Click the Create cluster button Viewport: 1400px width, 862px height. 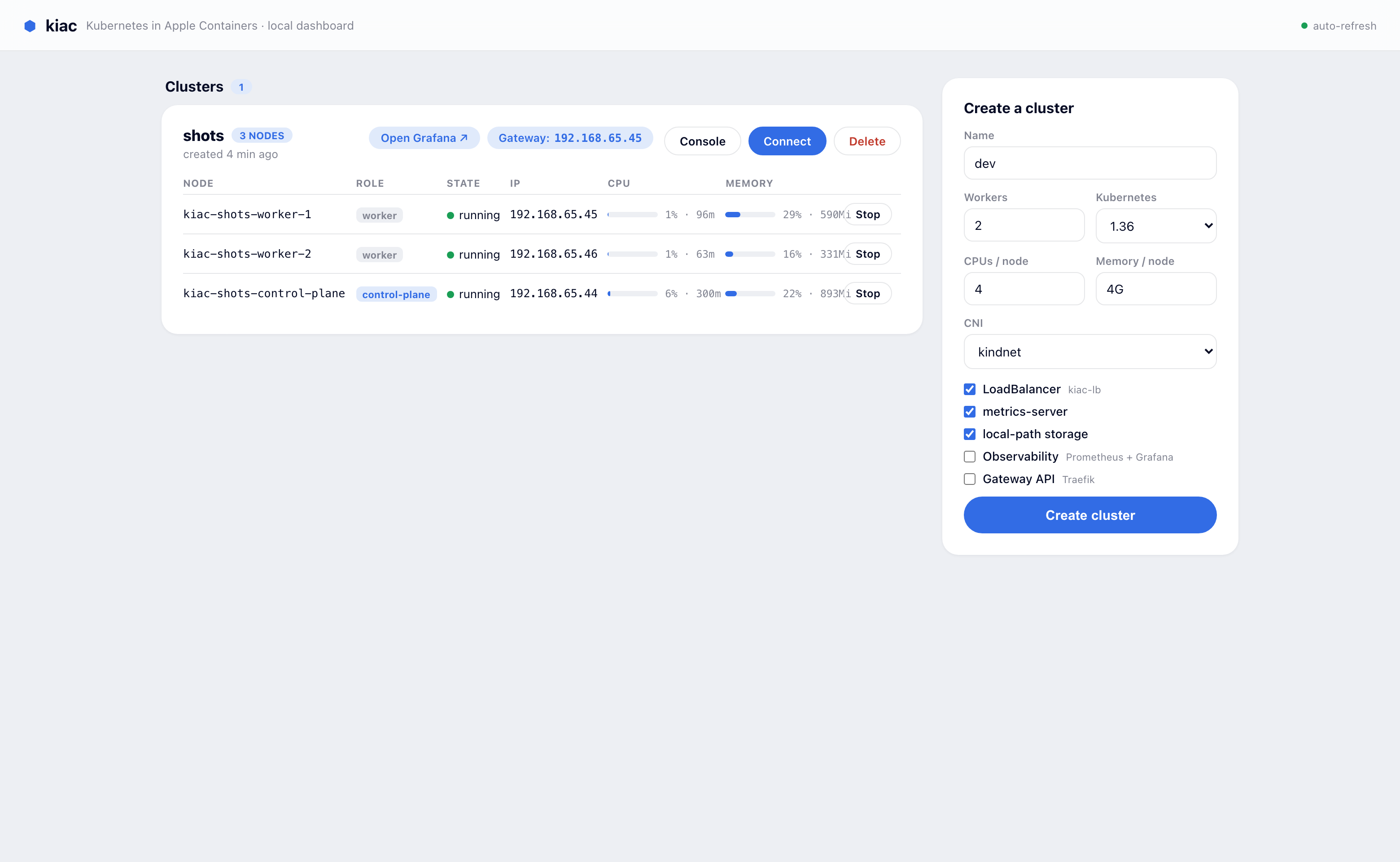pyautogui.click(x=1089, y=515)
